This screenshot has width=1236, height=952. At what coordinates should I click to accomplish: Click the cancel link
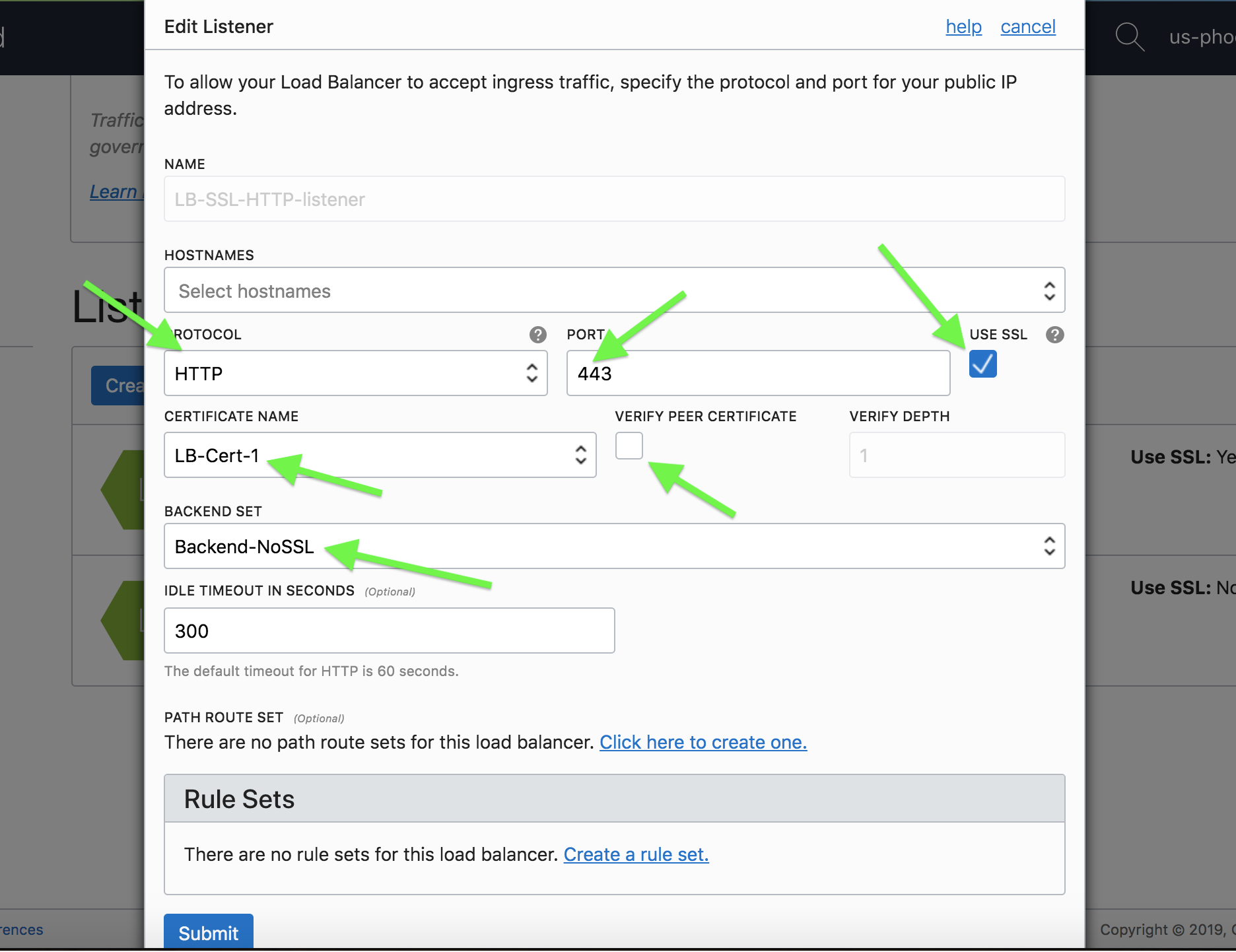coord(1027,27)
